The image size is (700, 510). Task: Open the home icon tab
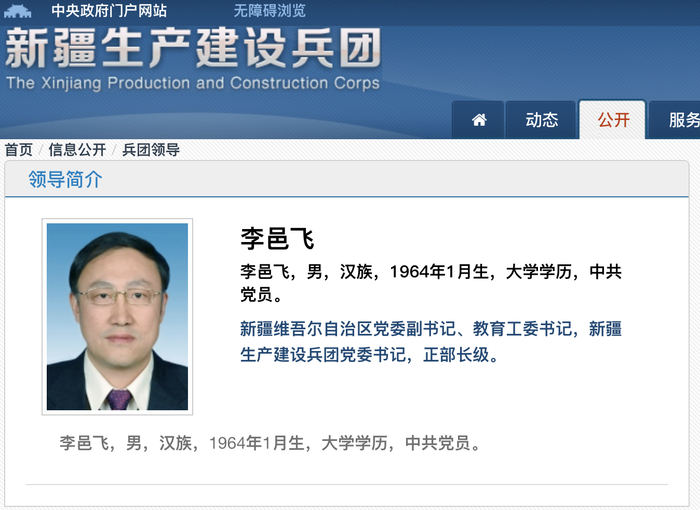478,120
